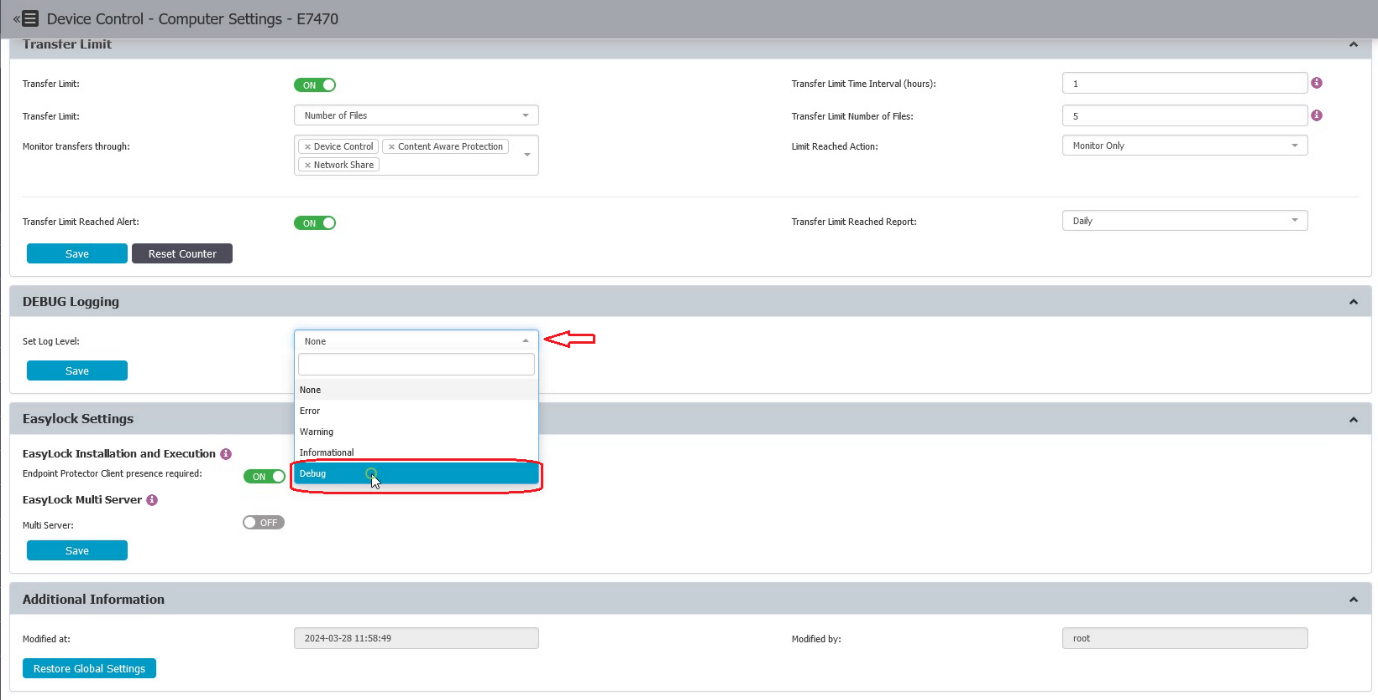1378x700 pixels.
Task: Click Restore Global Settings button
Action: [x=89, y=668]
